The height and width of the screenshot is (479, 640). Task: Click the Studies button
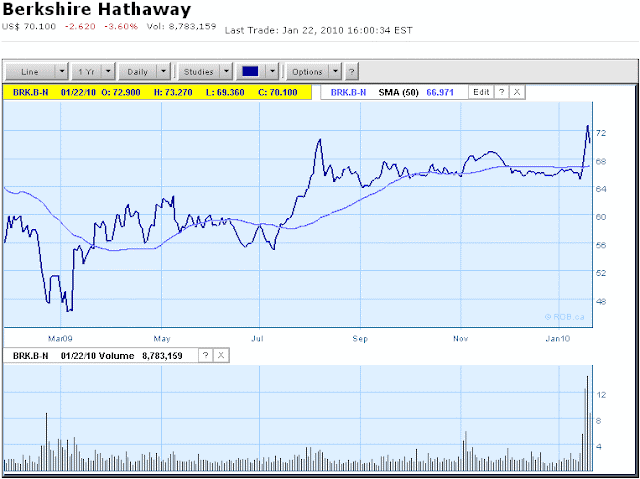click(199, 72)
